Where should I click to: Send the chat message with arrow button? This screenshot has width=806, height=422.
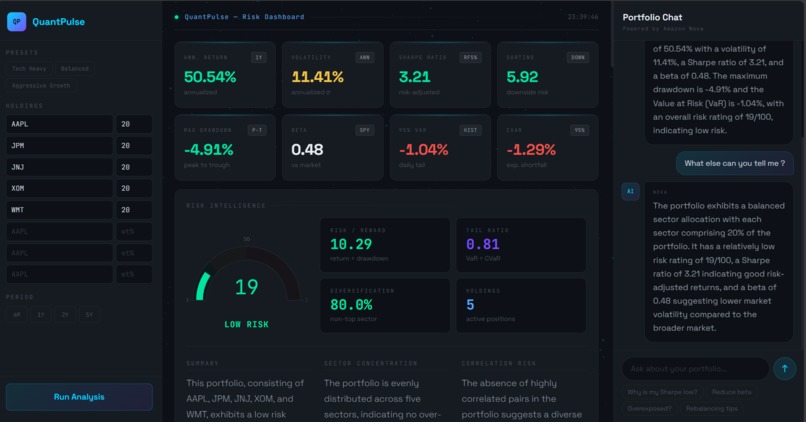(x=784, y=368)
